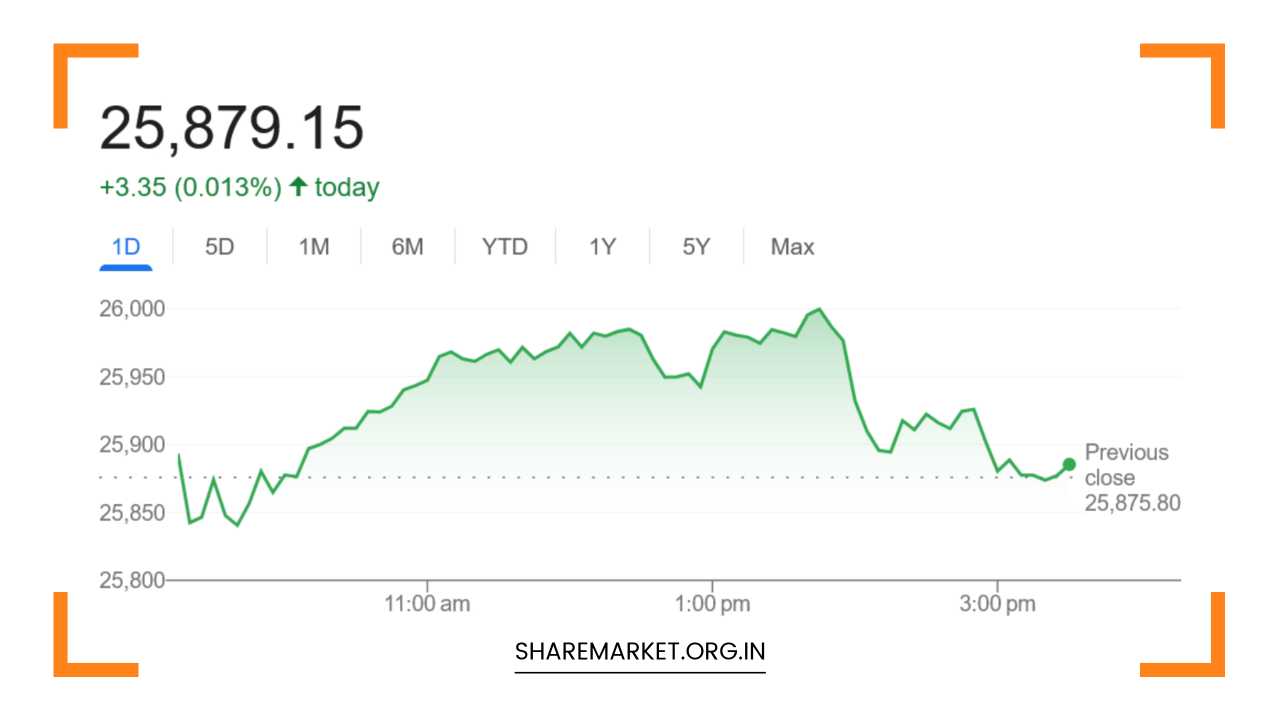1280x720 pixels.
Task: Click the 25,879.15 price heading
Action: [232, 128]
